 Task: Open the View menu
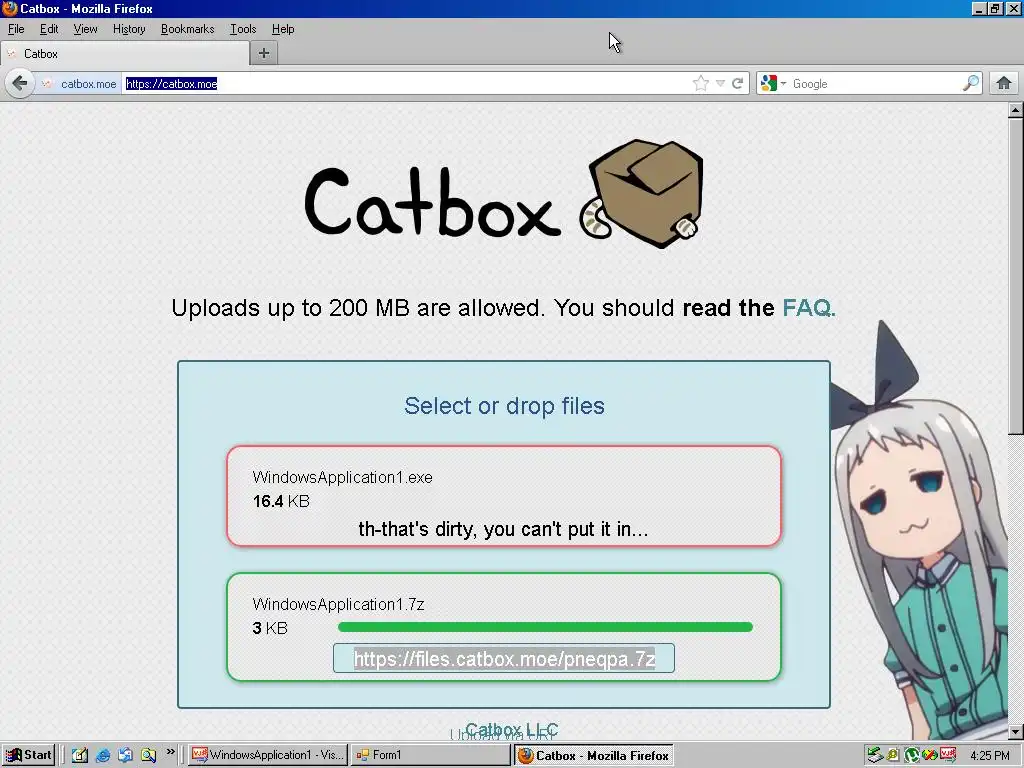click(x=85, y=29)
